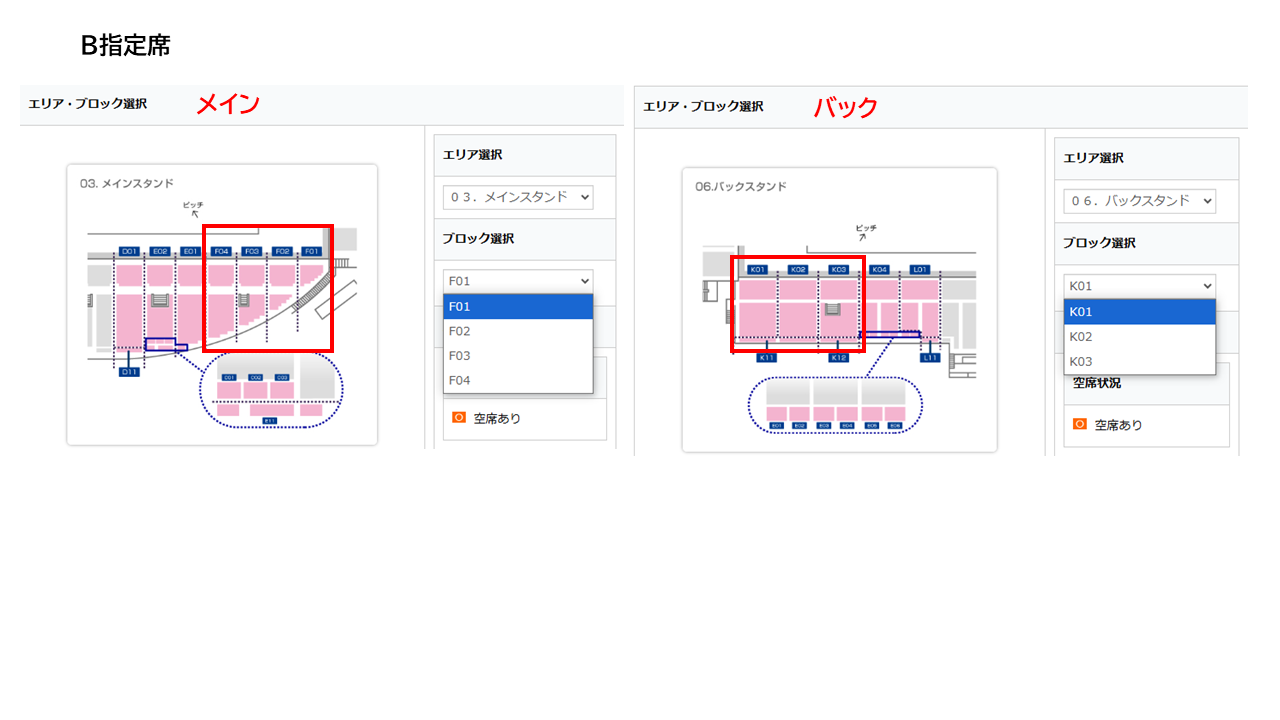1280x720 pixels.
Task: Click the stairs icon in main stand map
Action: pos(159,299)
